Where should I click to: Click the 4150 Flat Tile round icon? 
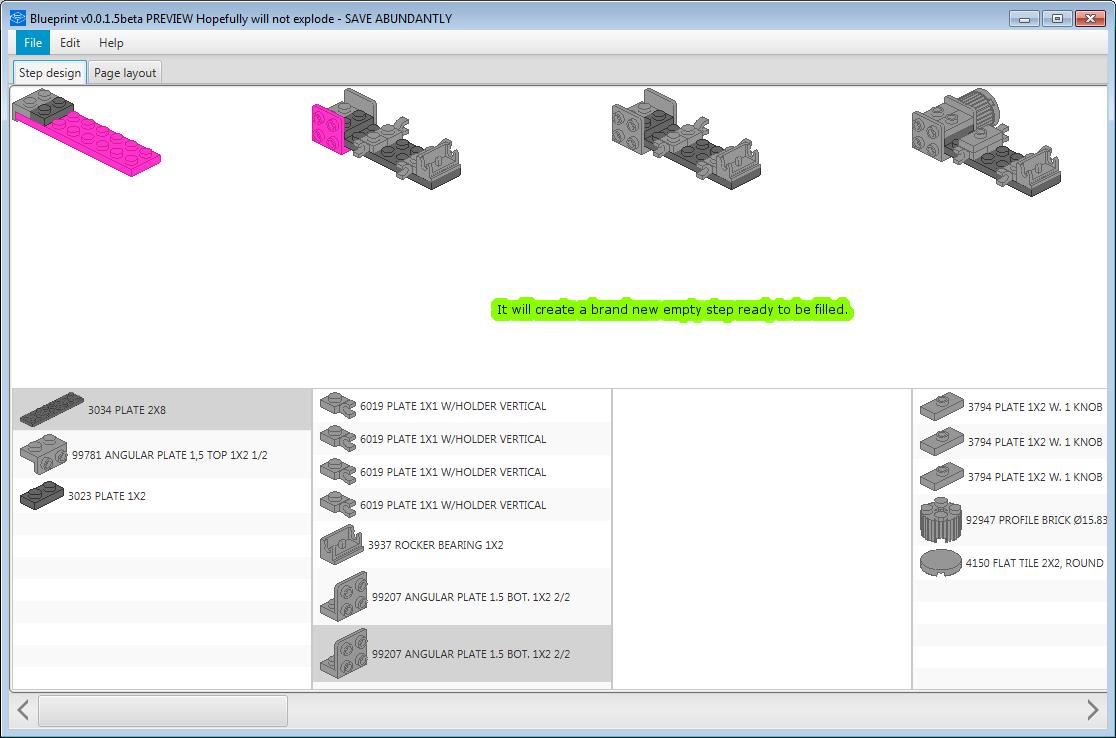pyautogui.click(x=941, y=563)
